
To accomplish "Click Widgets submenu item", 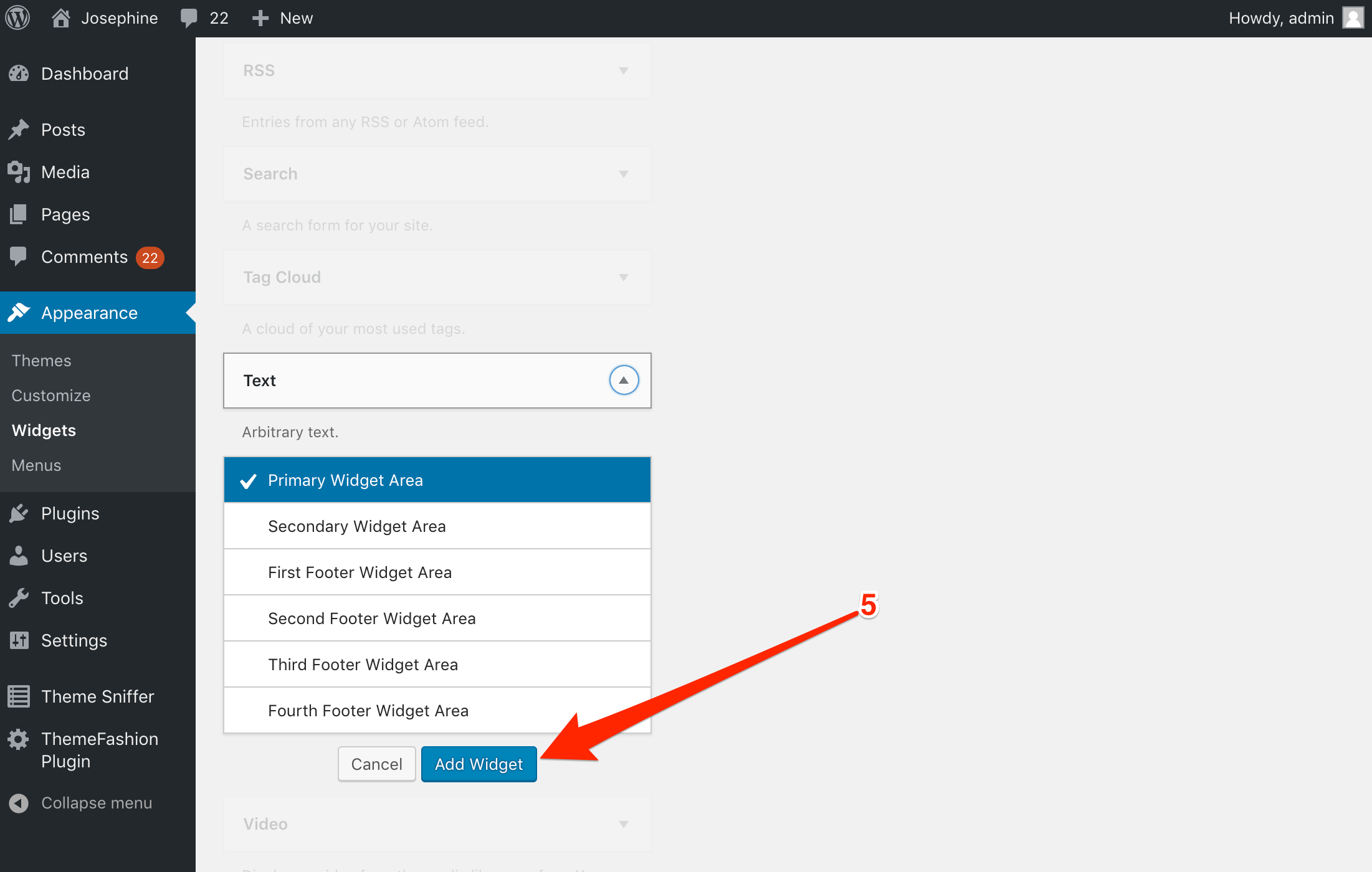I will (44, 430).
